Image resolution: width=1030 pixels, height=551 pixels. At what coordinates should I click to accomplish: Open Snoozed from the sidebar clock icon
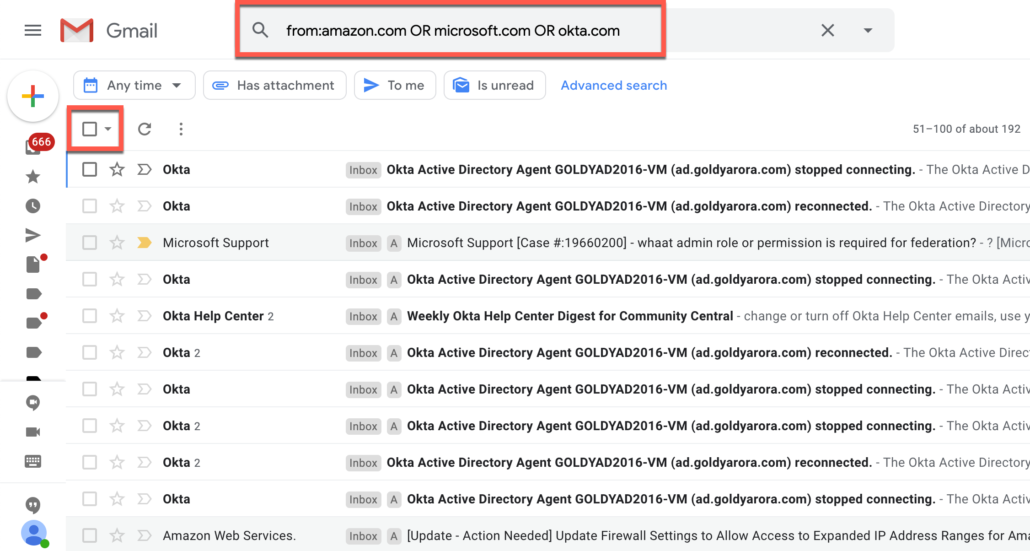(x=33, y=206)
